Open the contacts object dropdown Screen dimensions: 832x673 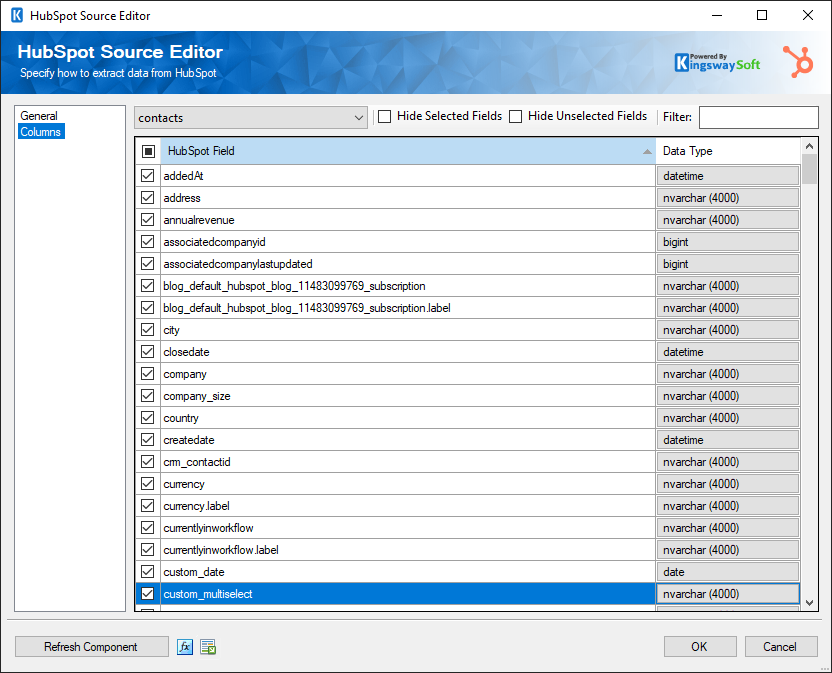click(x=250, y=118)
